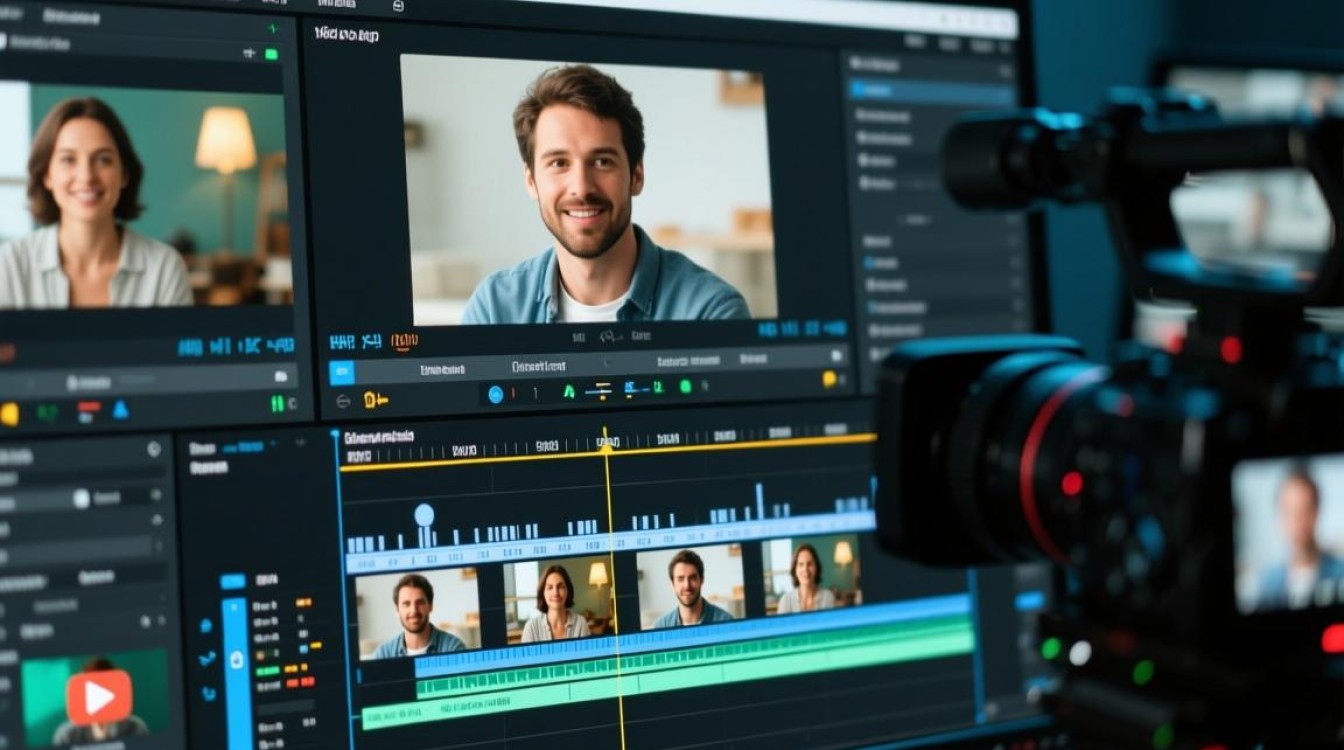Click the round blue icon in the preview toolbar

495,394
